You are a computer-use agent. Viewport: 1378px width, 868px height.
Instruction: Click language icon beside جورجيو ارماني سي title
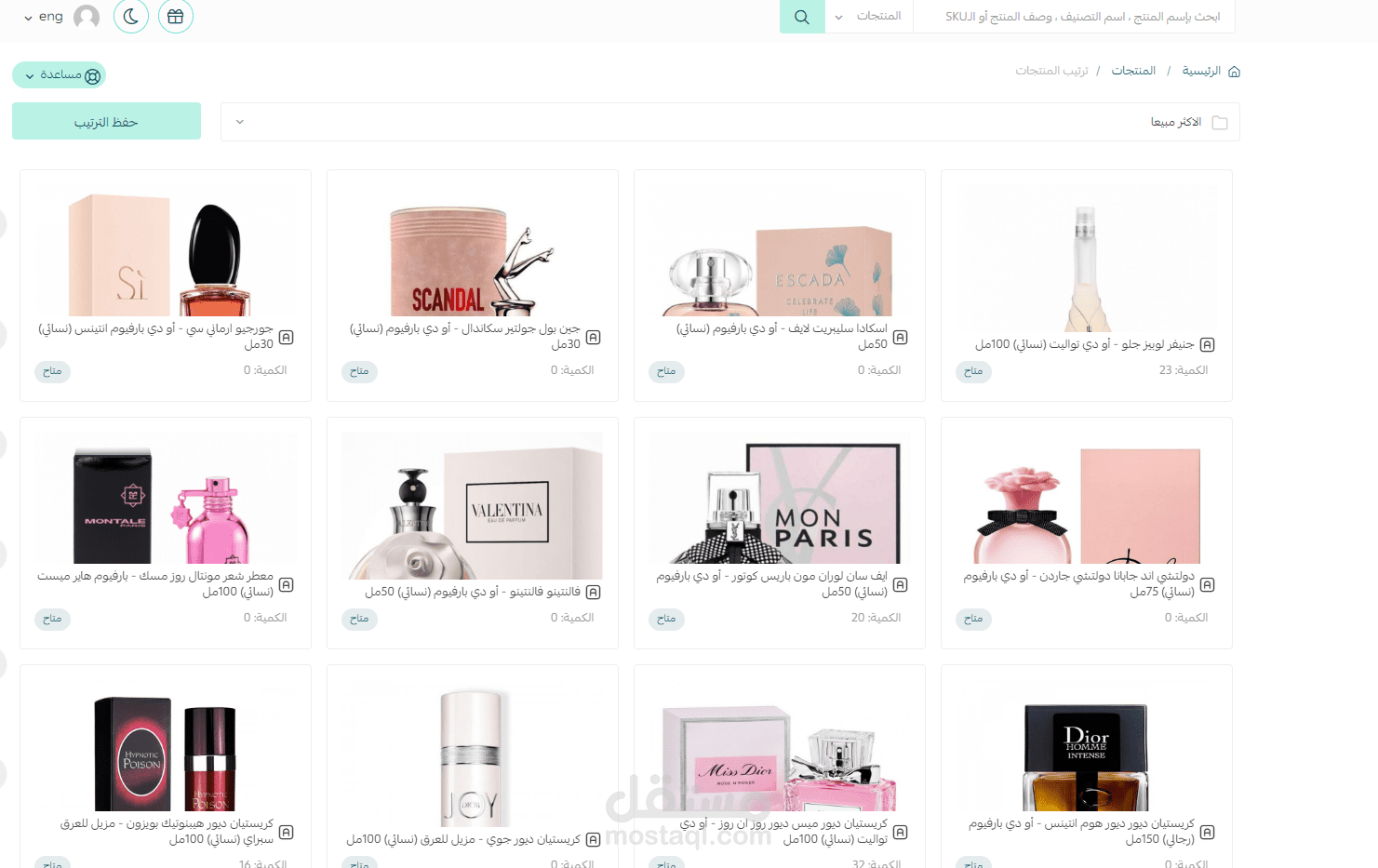point(287,337)
